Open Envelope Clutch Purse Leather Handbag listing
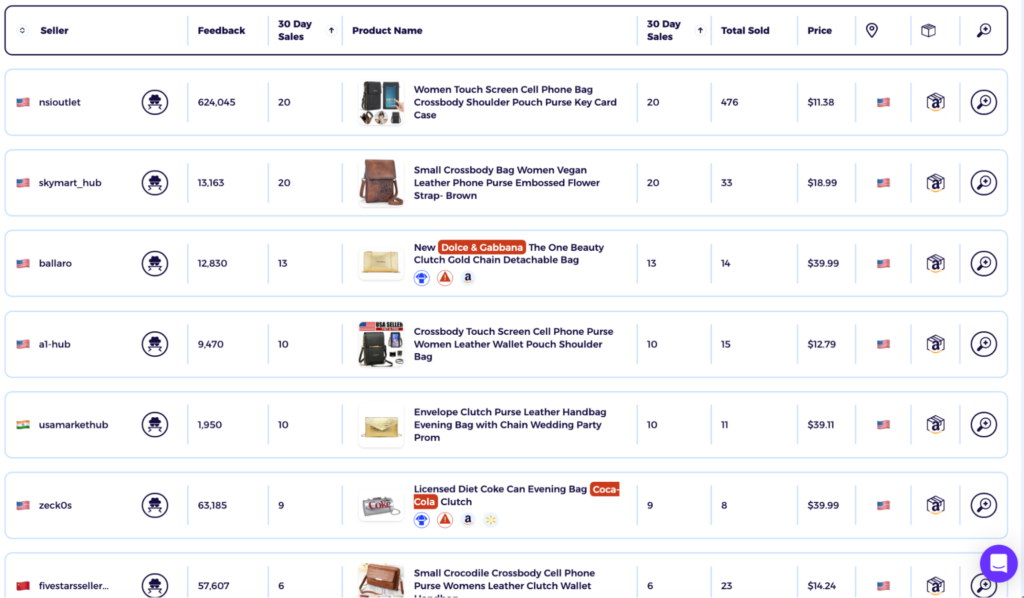 [x=510, y=424]
